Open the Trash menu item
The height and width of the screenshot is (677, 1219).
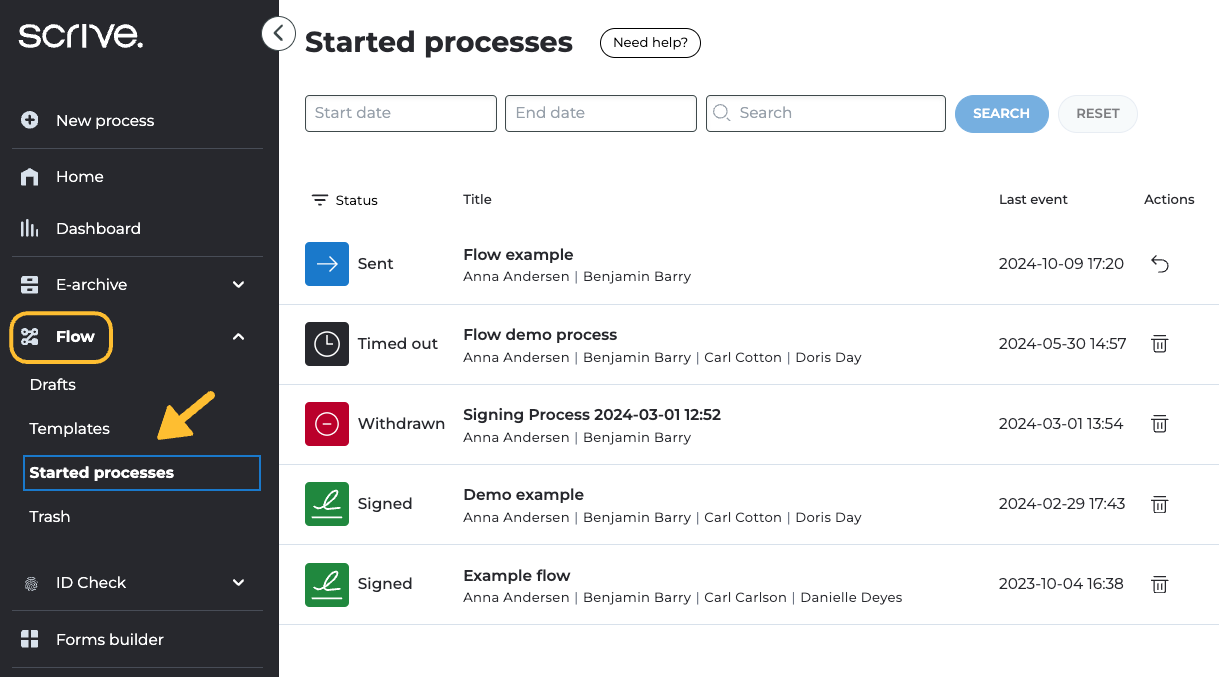click(50, 517)
